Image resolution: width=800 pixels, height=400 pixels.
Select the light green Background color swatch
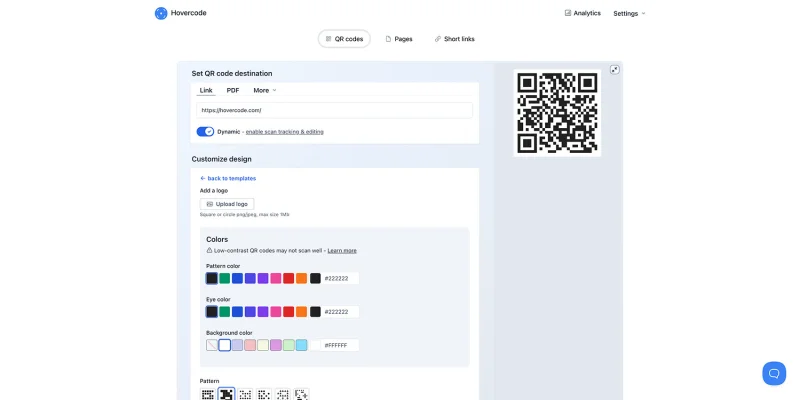[289, 345]
